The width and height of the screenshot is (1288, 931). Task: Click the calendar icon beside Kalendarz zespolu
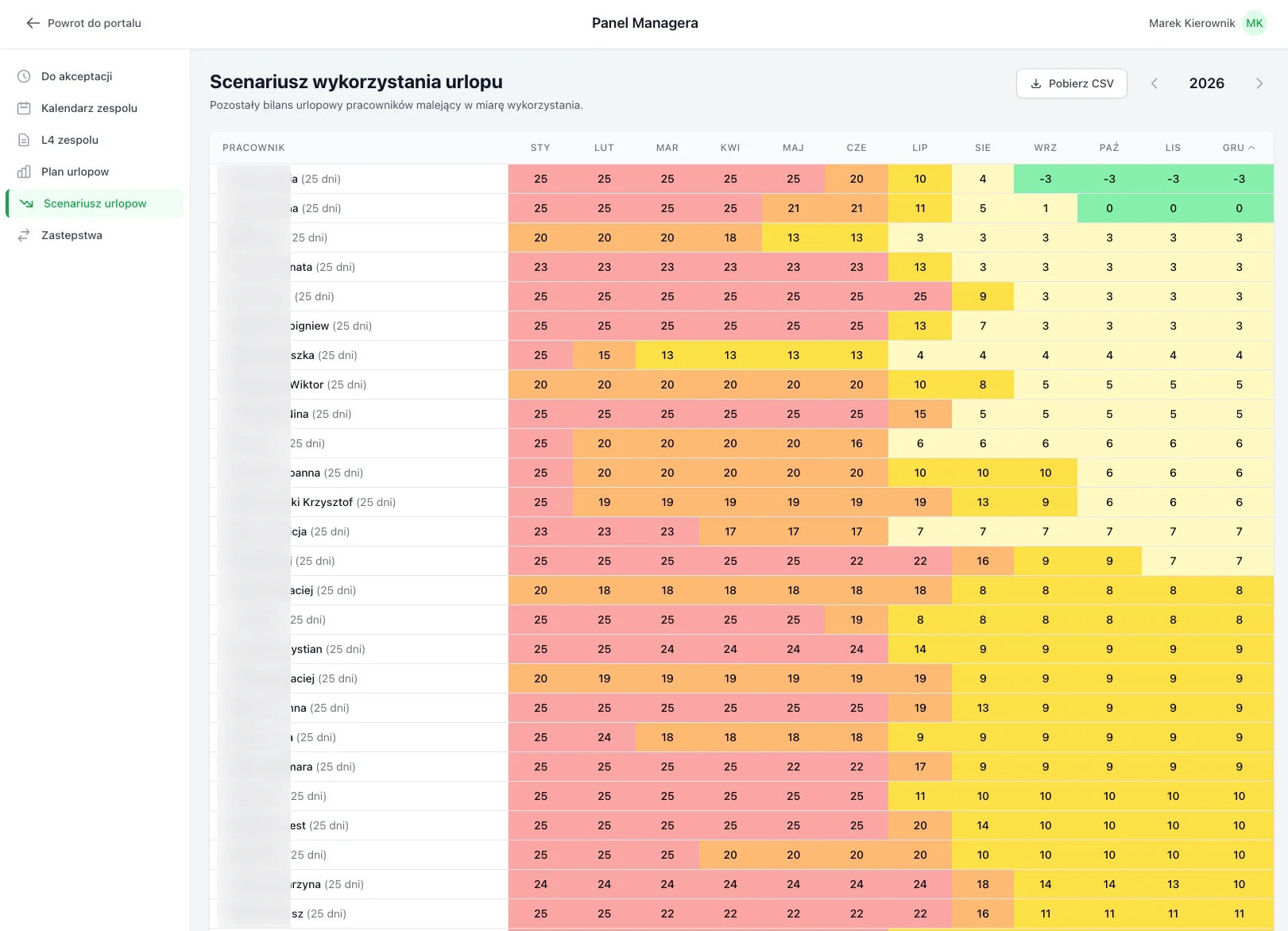(24, 108)
